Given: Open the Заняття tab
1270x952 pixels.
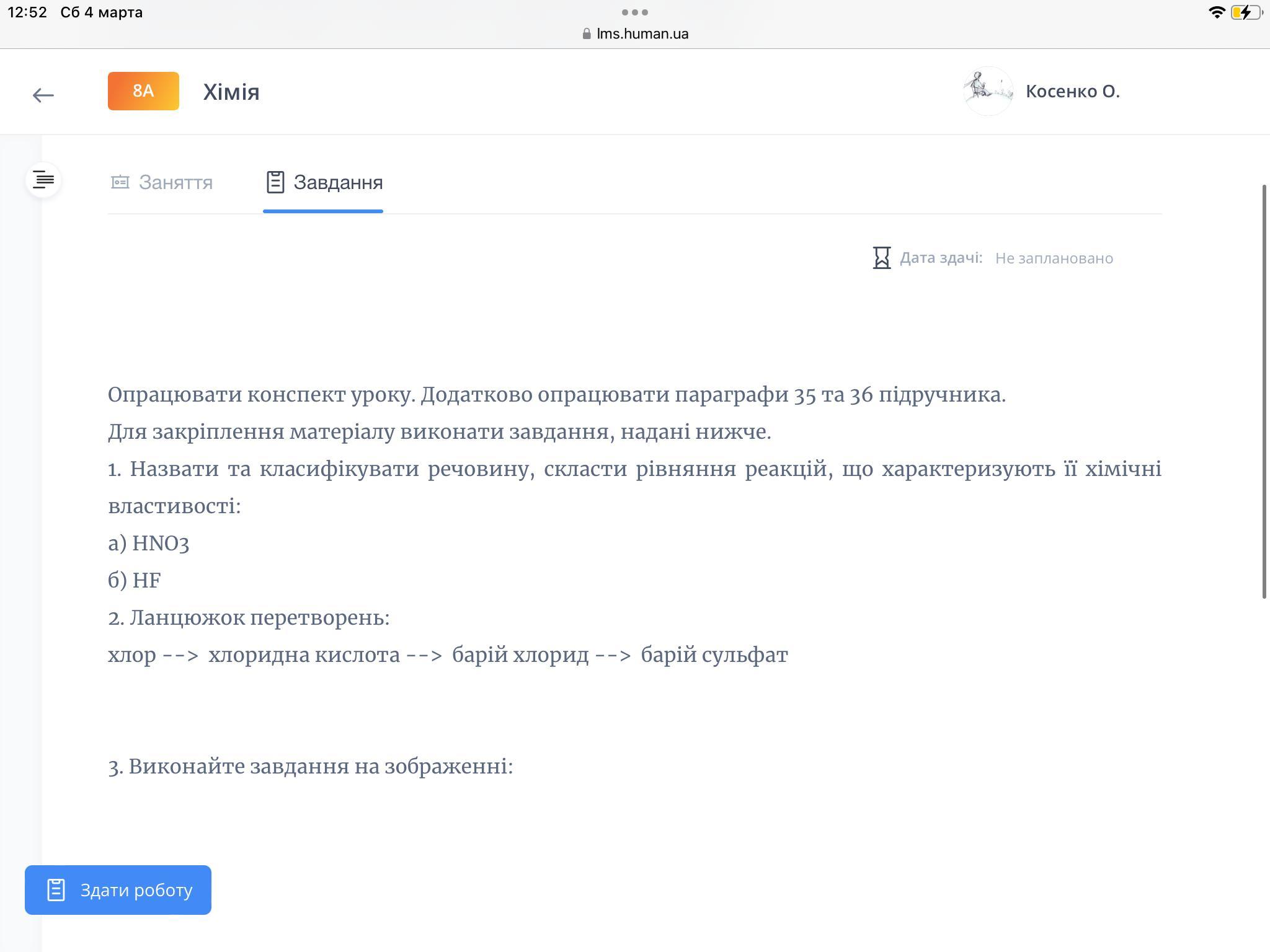Looking at the screenshot, I should [175, 182].
